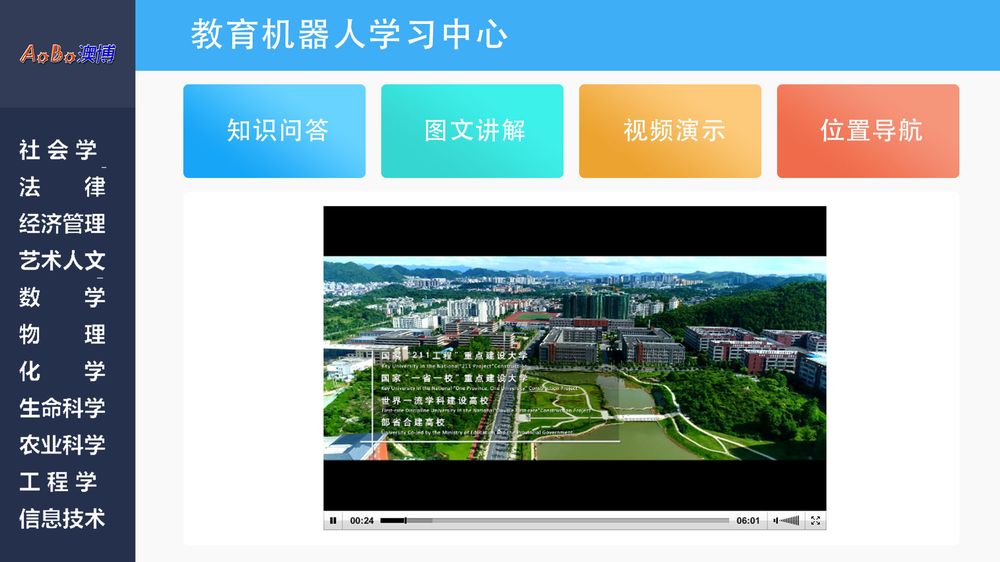
Task: Open the 知识问答 section
Action: [x=274, y=131]
